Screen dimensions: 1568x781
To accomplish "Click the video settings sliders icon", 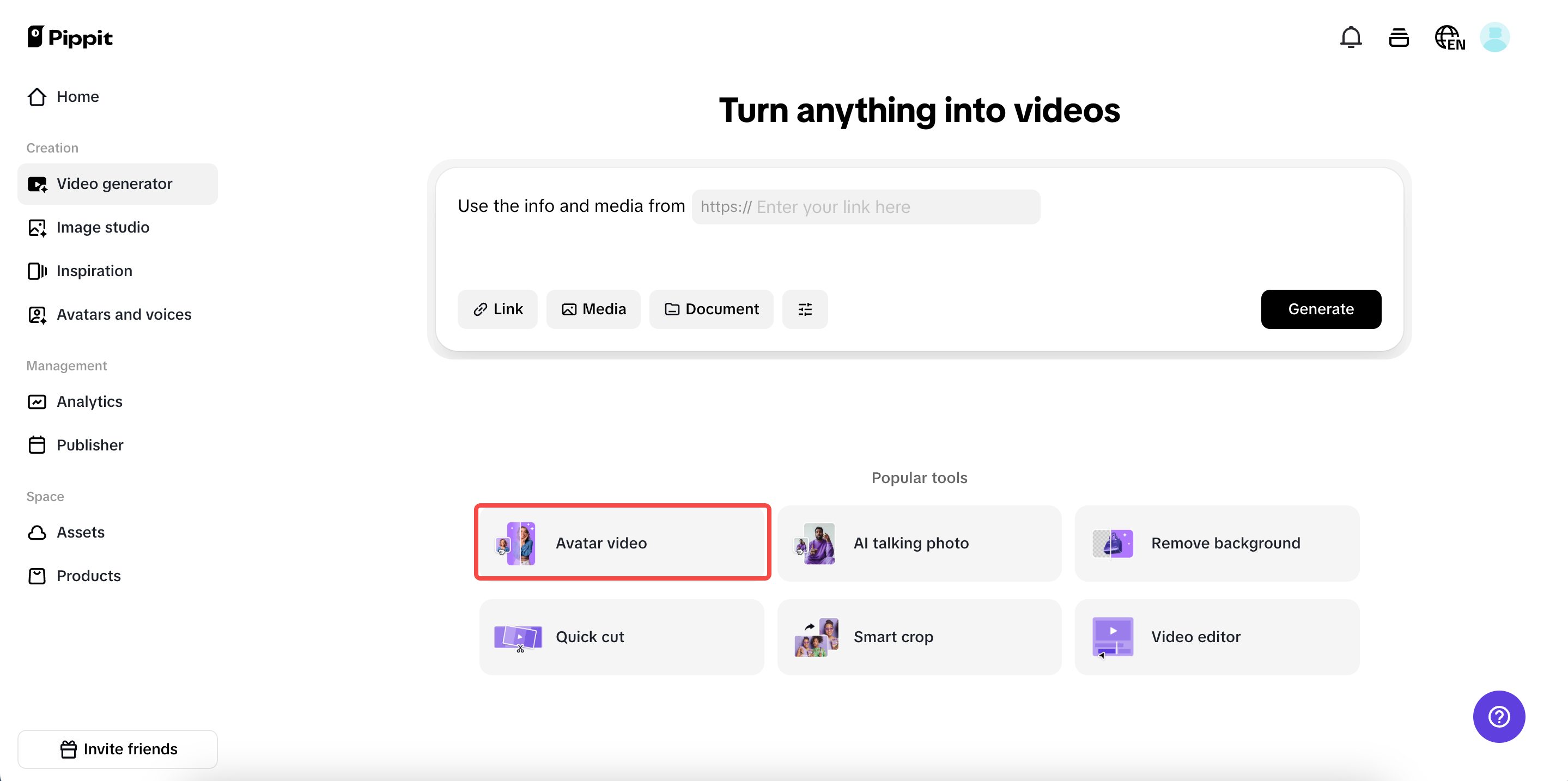I will (805, 309).
